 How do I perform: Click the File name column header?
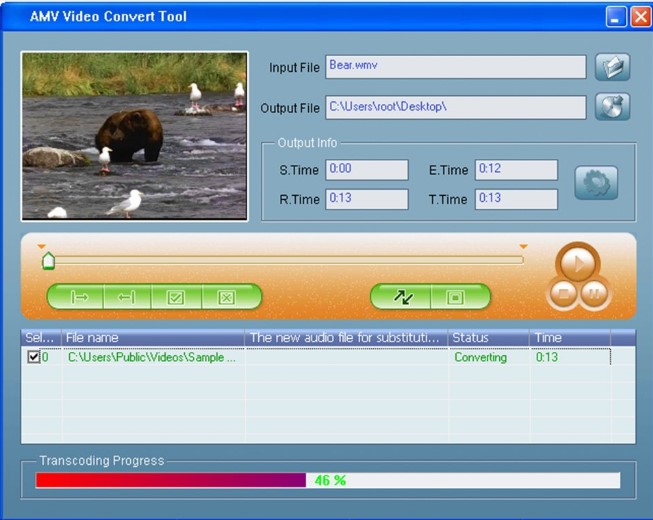[153, 338]
